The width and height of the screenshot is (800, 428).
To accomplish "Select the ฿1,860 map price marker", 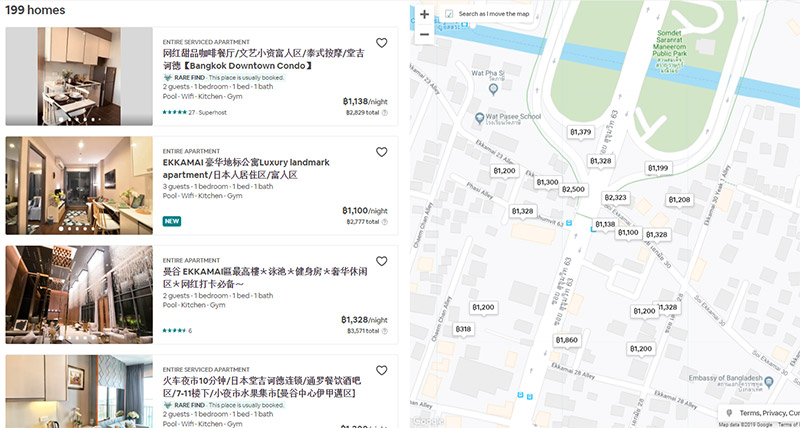I will click(x=567, y=340).
